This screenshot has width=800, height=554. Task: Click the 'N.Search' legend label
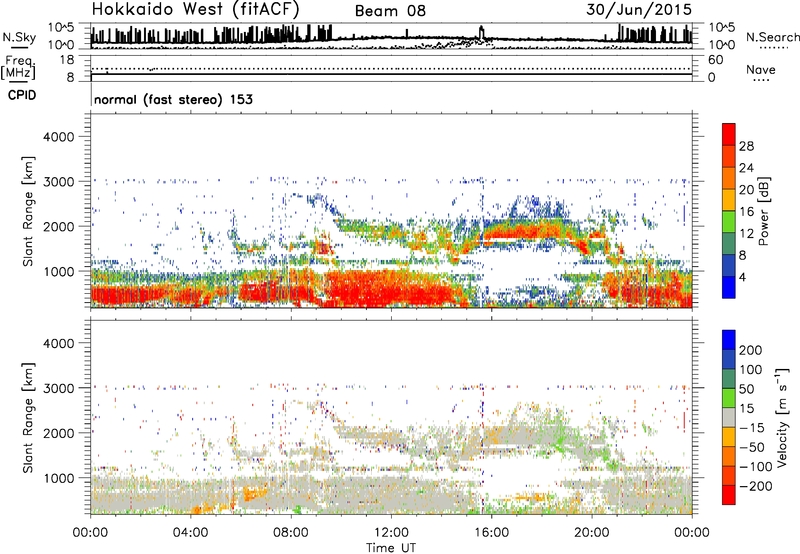coord(772,37)
